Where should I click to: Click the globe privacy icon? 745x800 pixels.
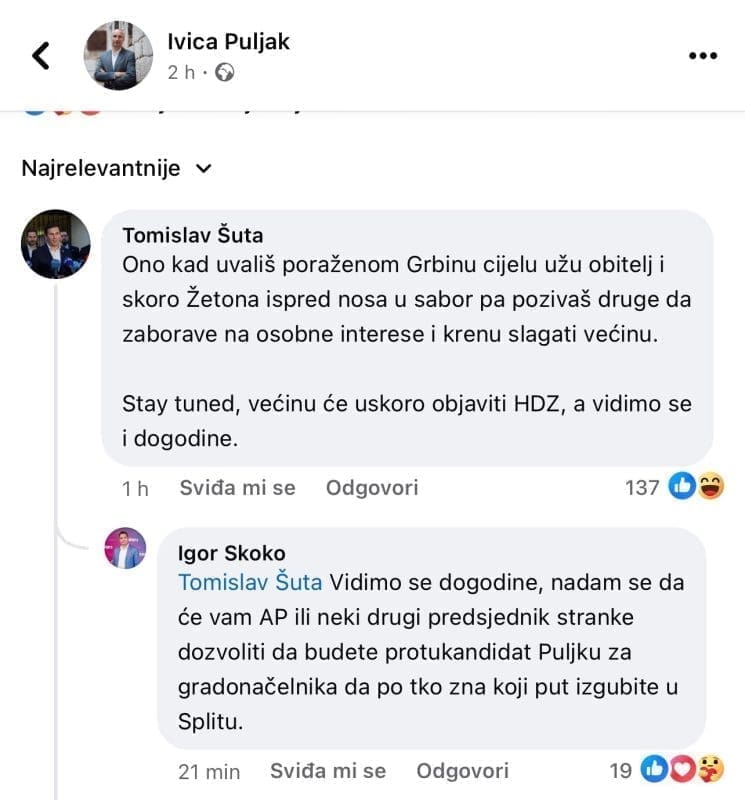pos(226,72)
